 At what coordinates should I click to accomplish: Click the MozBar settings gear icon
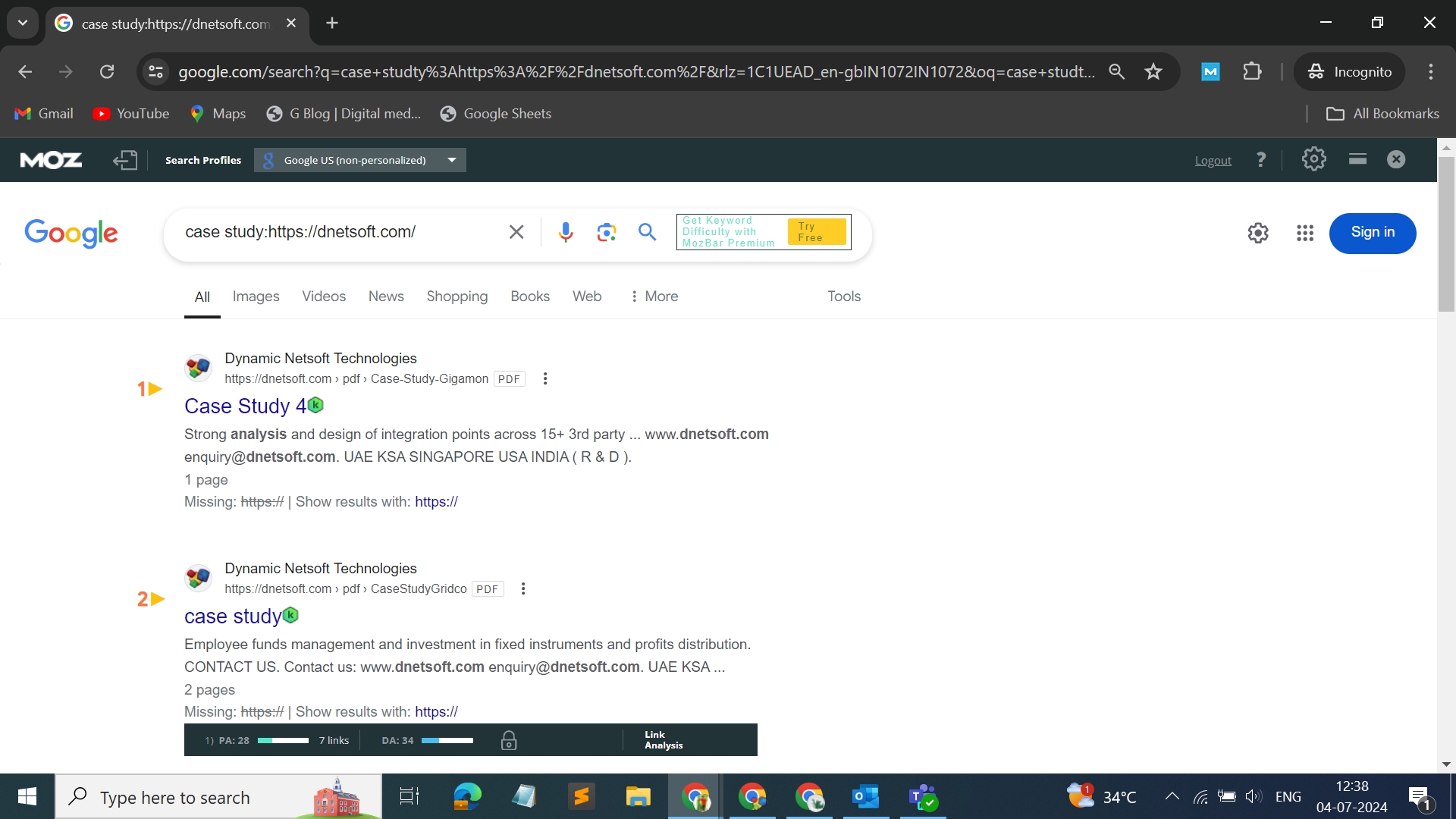[x=1313, y=159]
